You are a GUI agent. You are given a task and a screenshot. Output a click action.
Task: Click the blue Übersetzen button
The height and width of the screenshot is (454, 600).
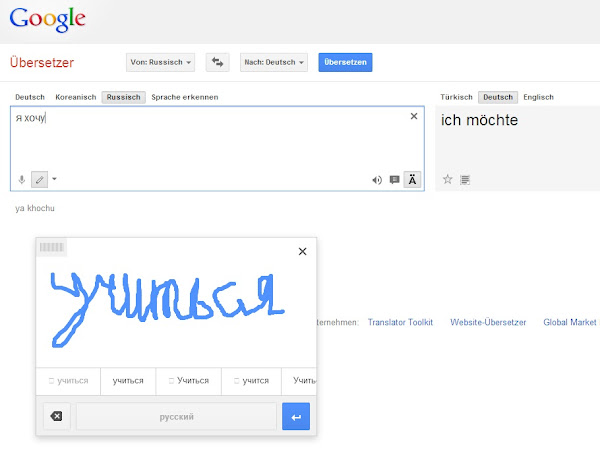(345, 62)
